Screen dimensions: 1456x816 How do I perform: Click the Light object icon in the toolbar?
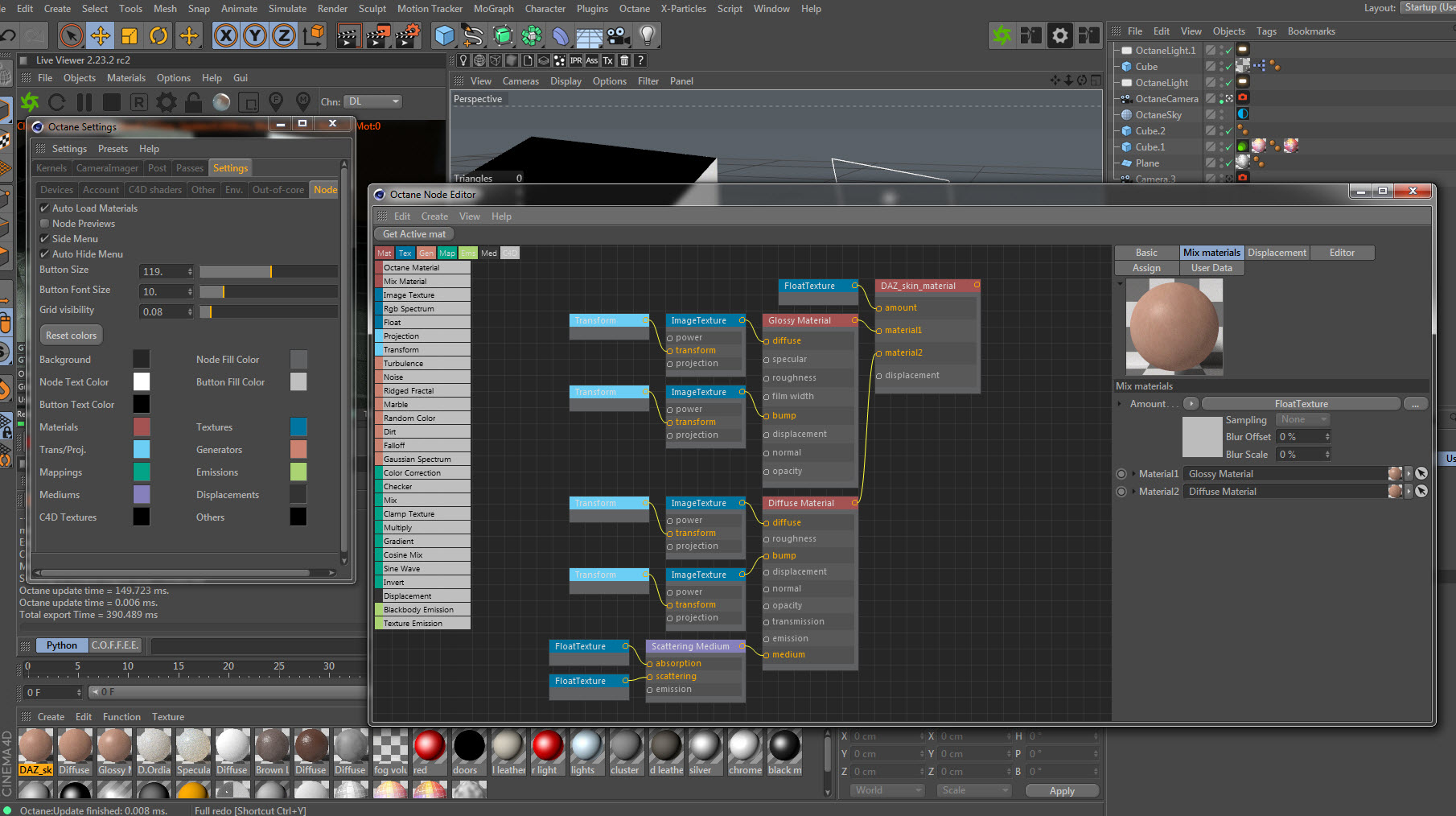coord(648,35)
